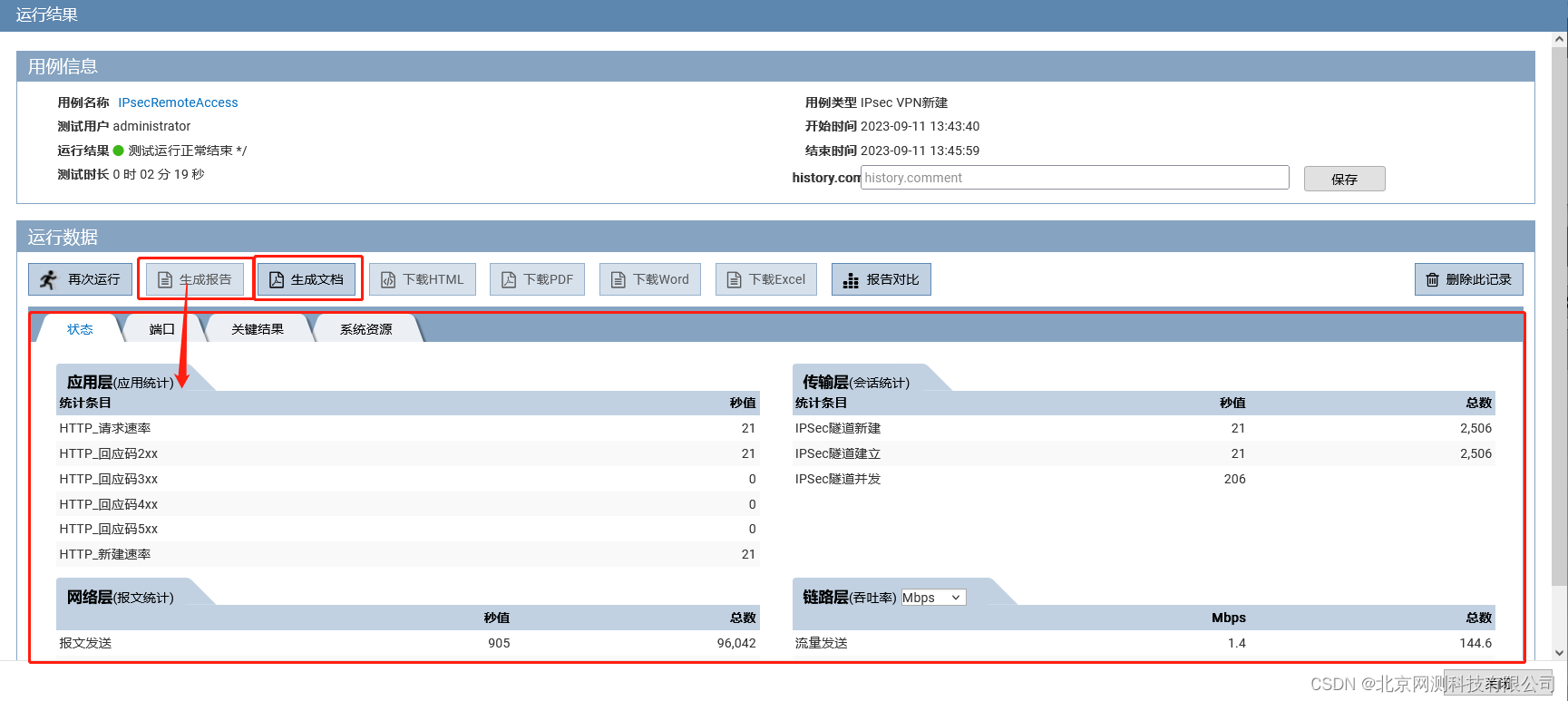This screenshot has width=1568, height=701.
Task: Select the IPSec隧道新建 row
Action: pos(1144,428)
